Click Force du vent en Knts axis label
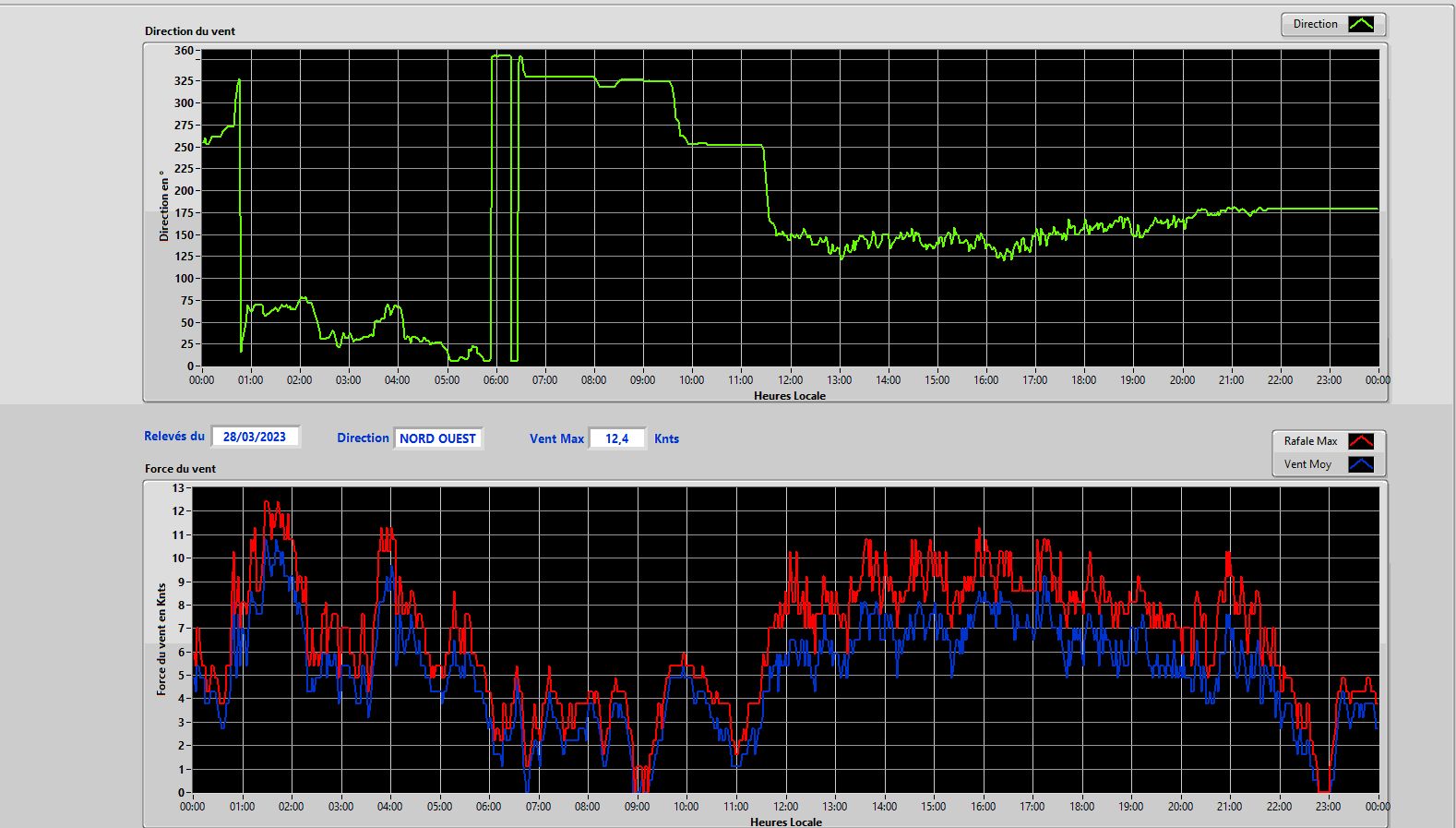The width and height of the screenshot is (1456, 828). 161,639
